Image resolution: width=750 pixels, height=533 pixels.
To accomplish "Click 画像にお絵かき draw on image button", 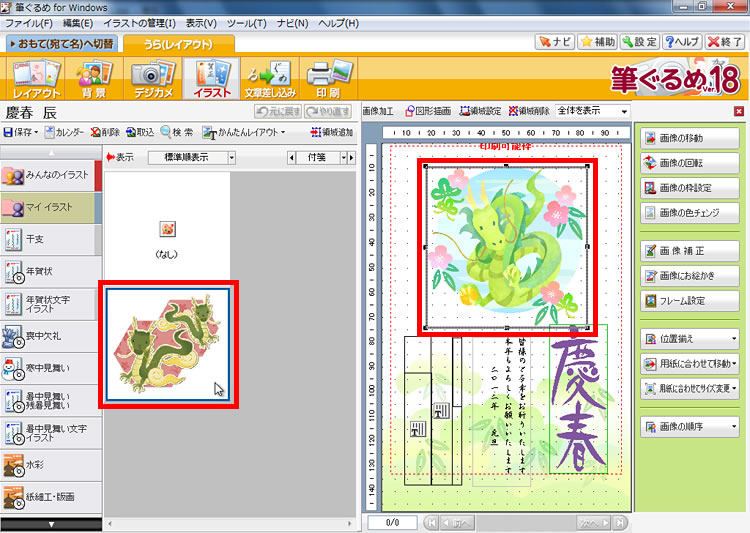I will 690,276.
